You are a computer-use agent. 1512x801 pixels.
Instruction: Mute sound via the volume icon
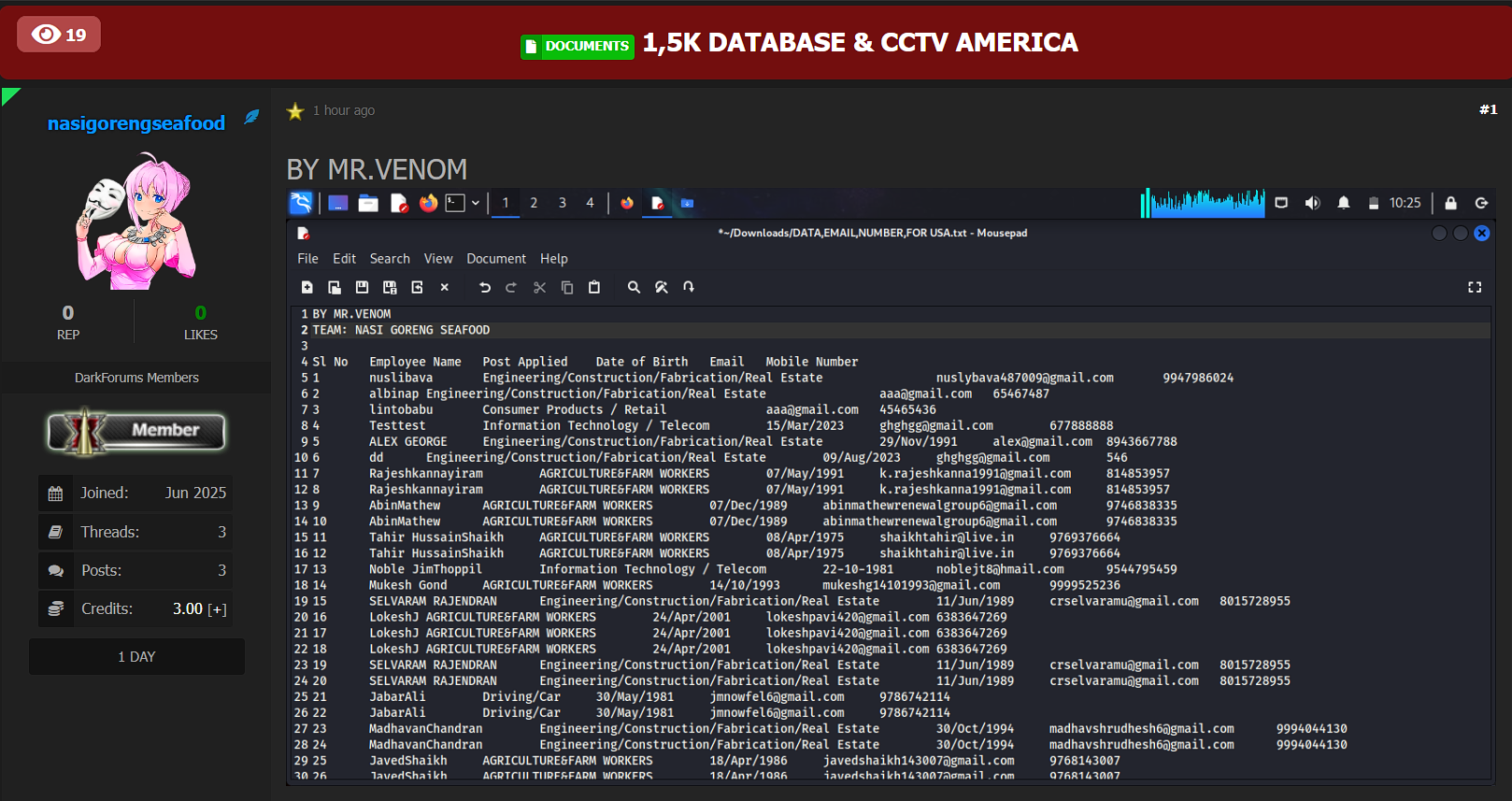point(1312,203)
